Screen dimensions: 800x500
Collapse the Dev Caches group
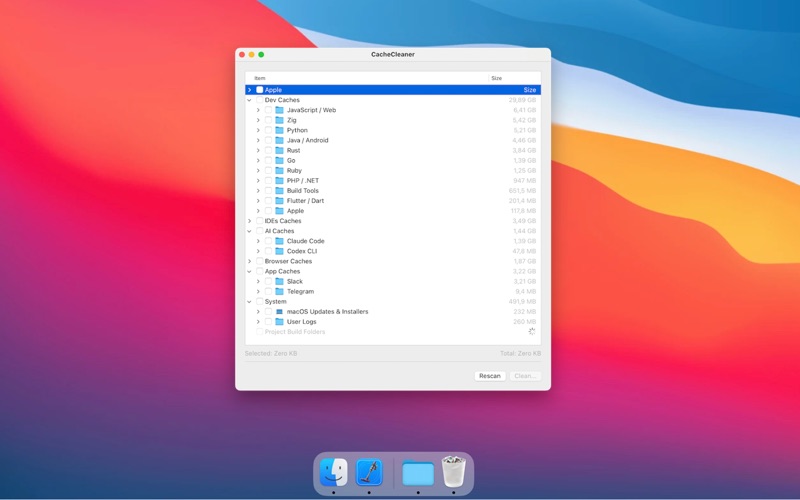[249, 100]
